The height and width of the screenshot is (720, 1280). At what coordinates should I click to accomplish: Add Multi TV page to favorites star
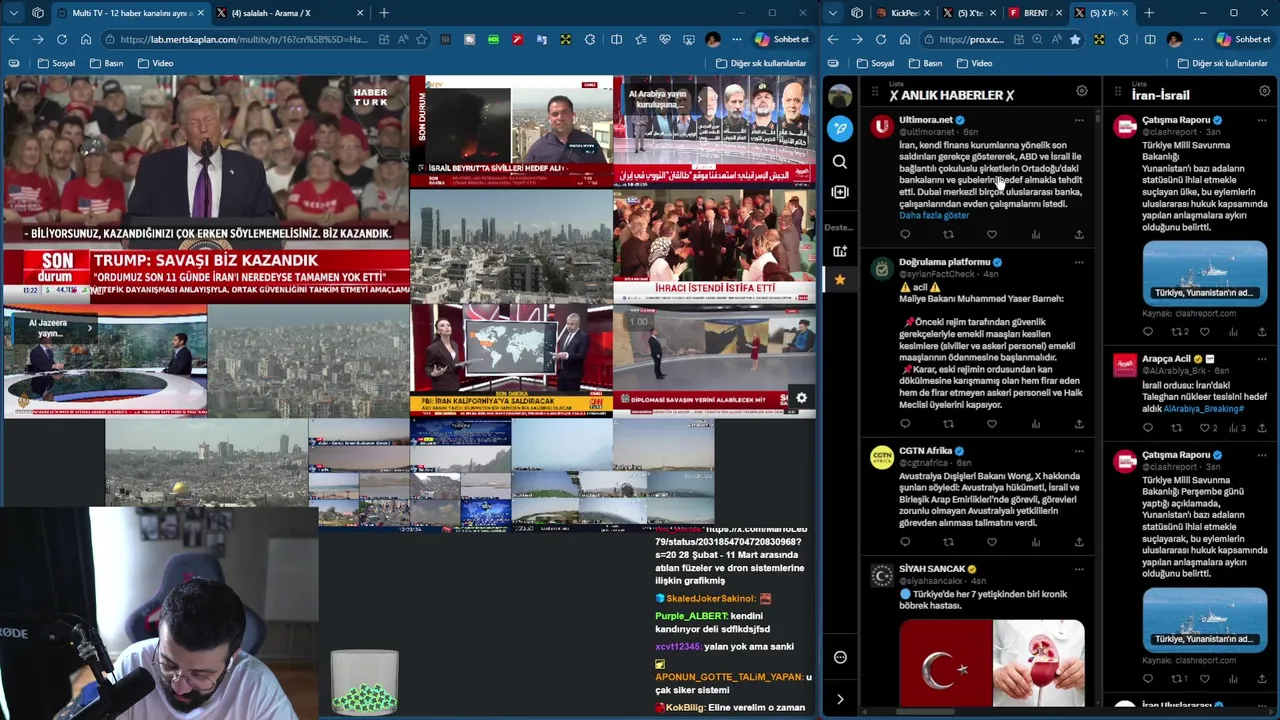(422, 39)
